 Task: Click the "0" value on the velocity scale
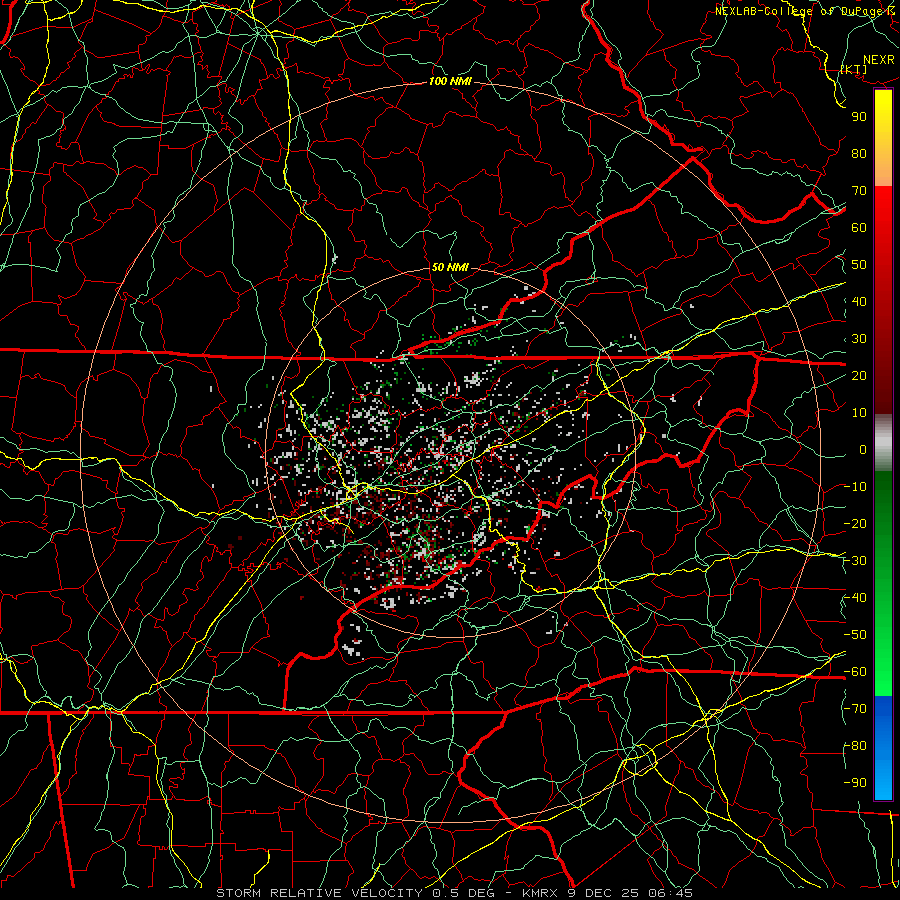(x=863, y=450)
